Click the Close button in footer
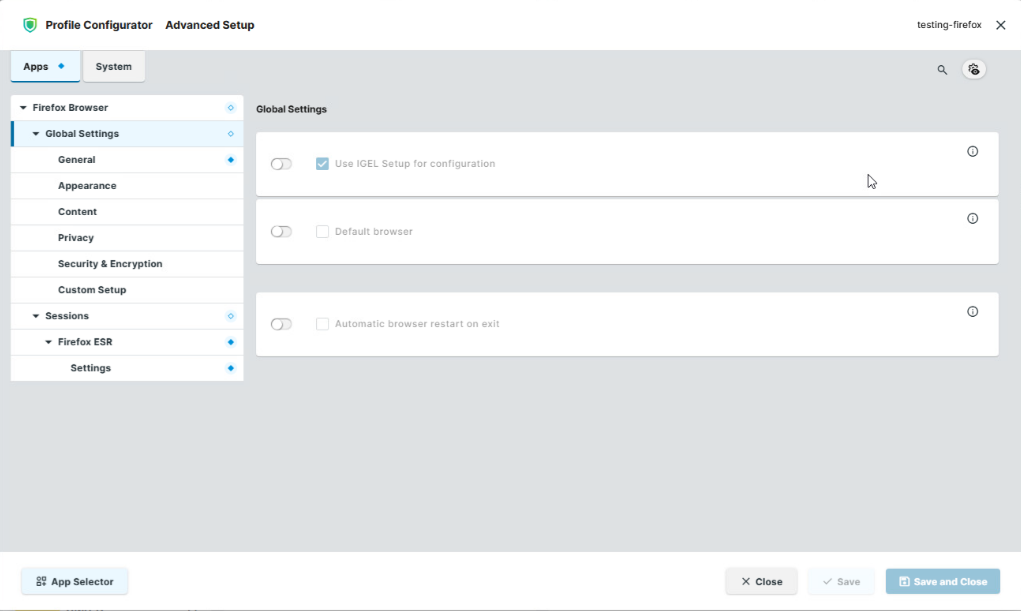The image size is (1021, 611). tap(761, 581)
